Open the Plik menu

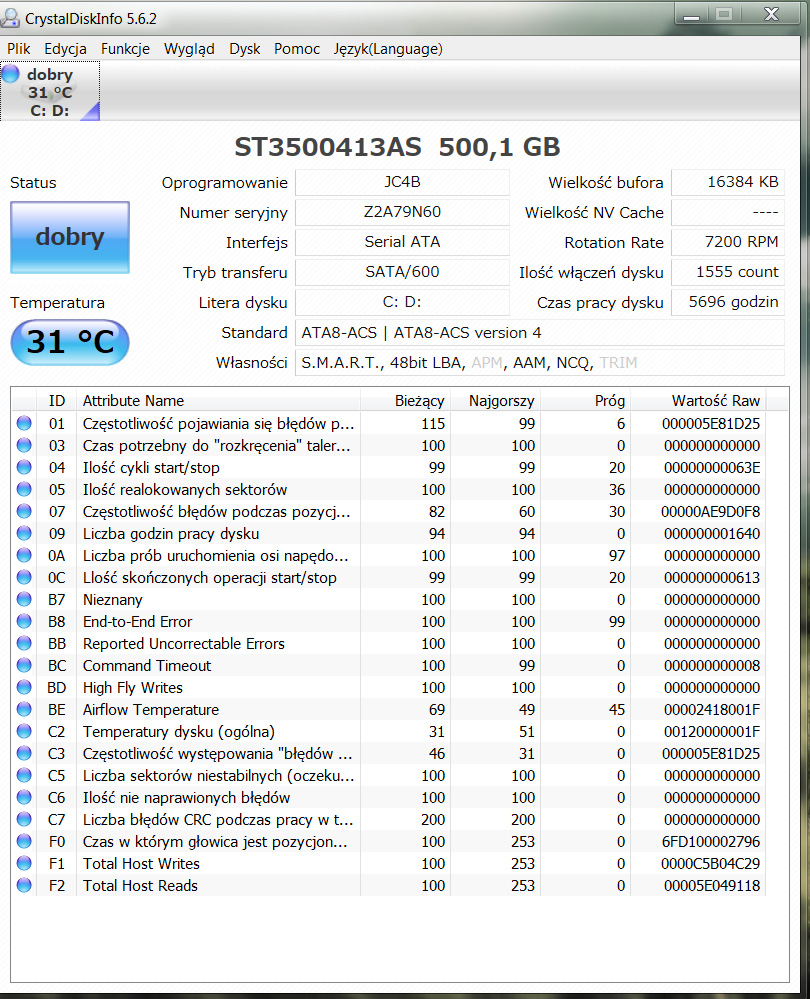18,49
